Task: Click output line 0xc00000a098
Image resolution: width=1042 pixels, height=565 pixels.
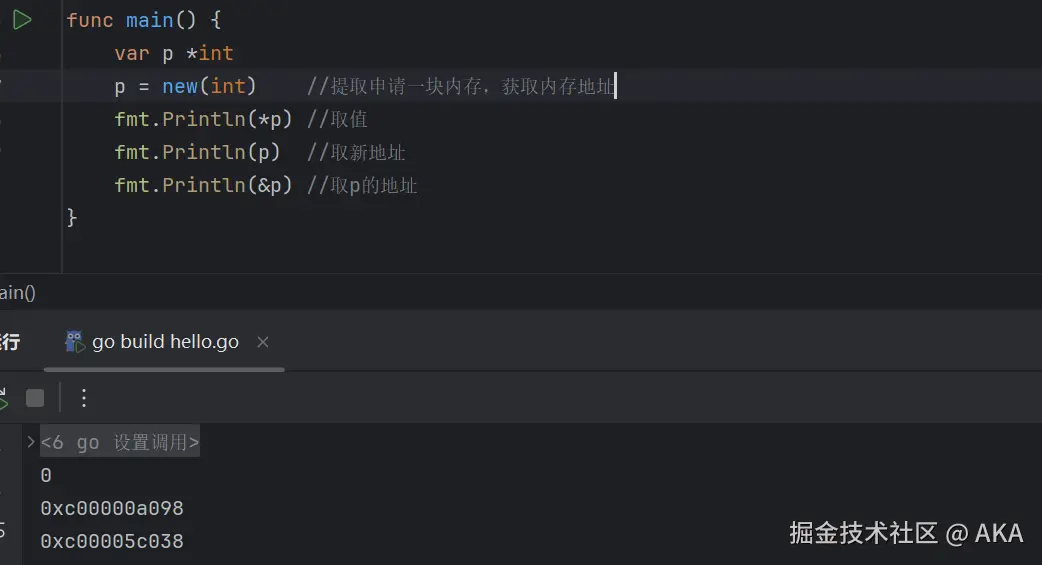Action: point(112,508)
